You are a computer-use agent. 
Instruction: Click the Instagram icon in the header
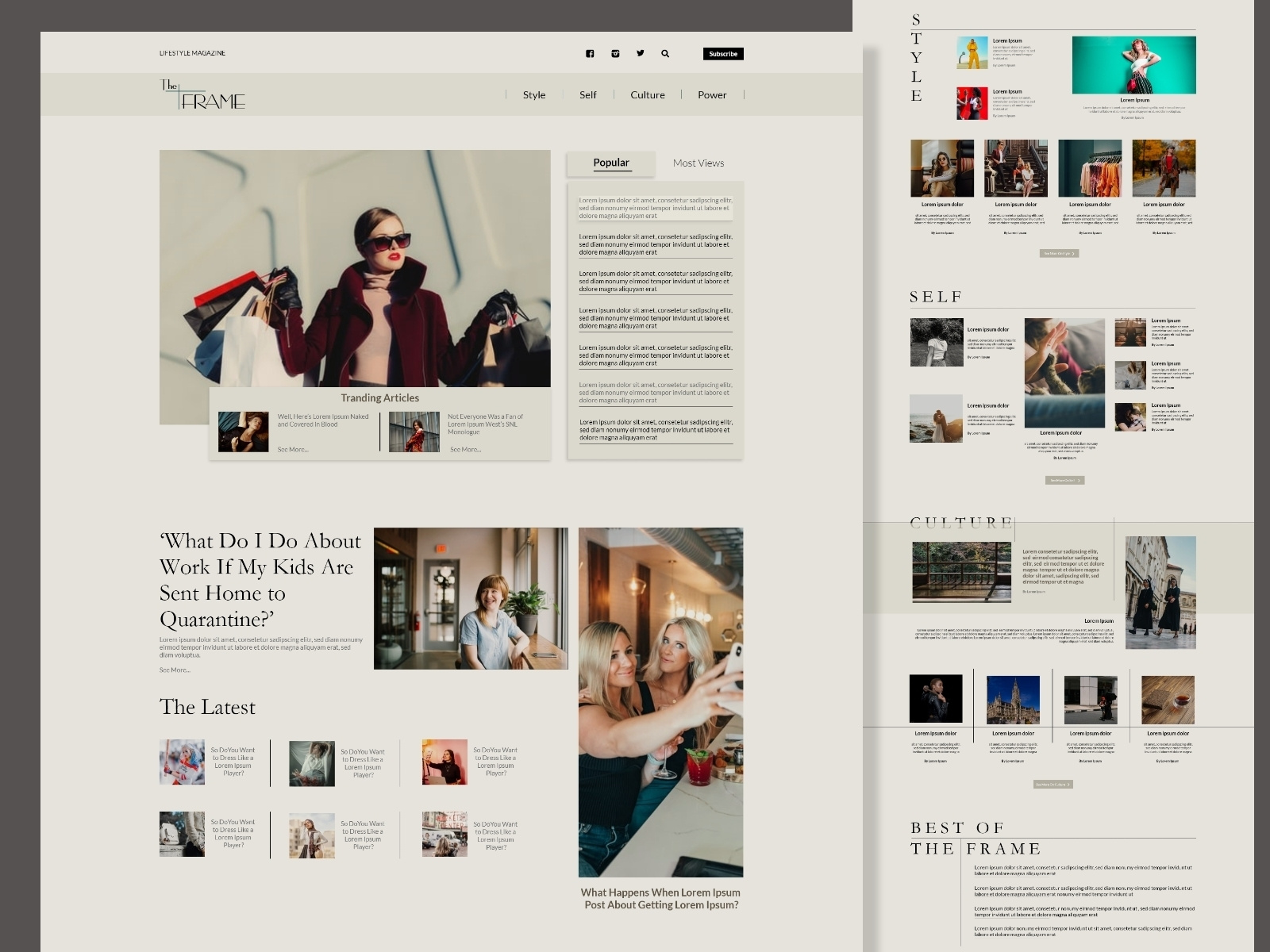click(x=615, y=53)
